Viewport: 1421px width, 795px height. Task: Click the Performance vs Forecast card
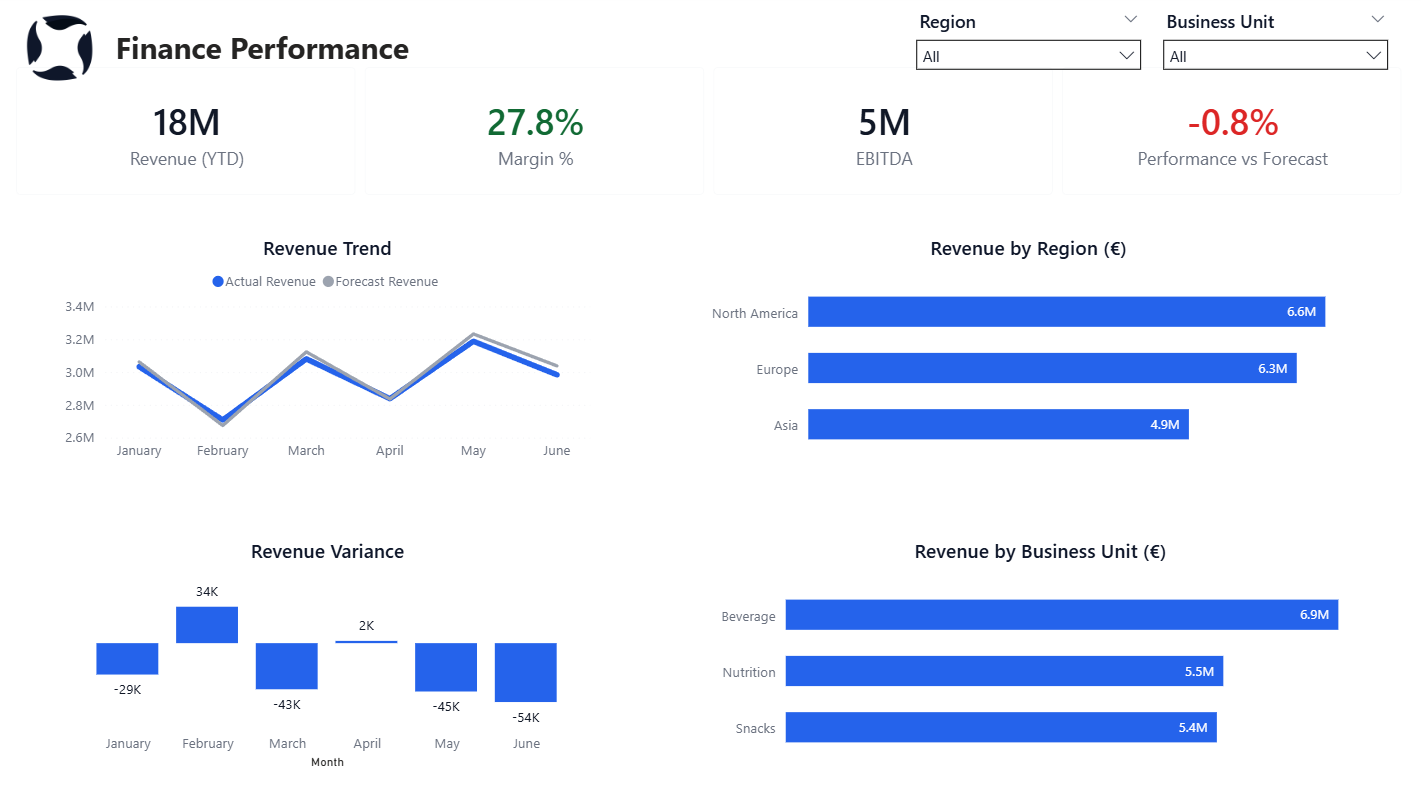[x=1231, y=132]
